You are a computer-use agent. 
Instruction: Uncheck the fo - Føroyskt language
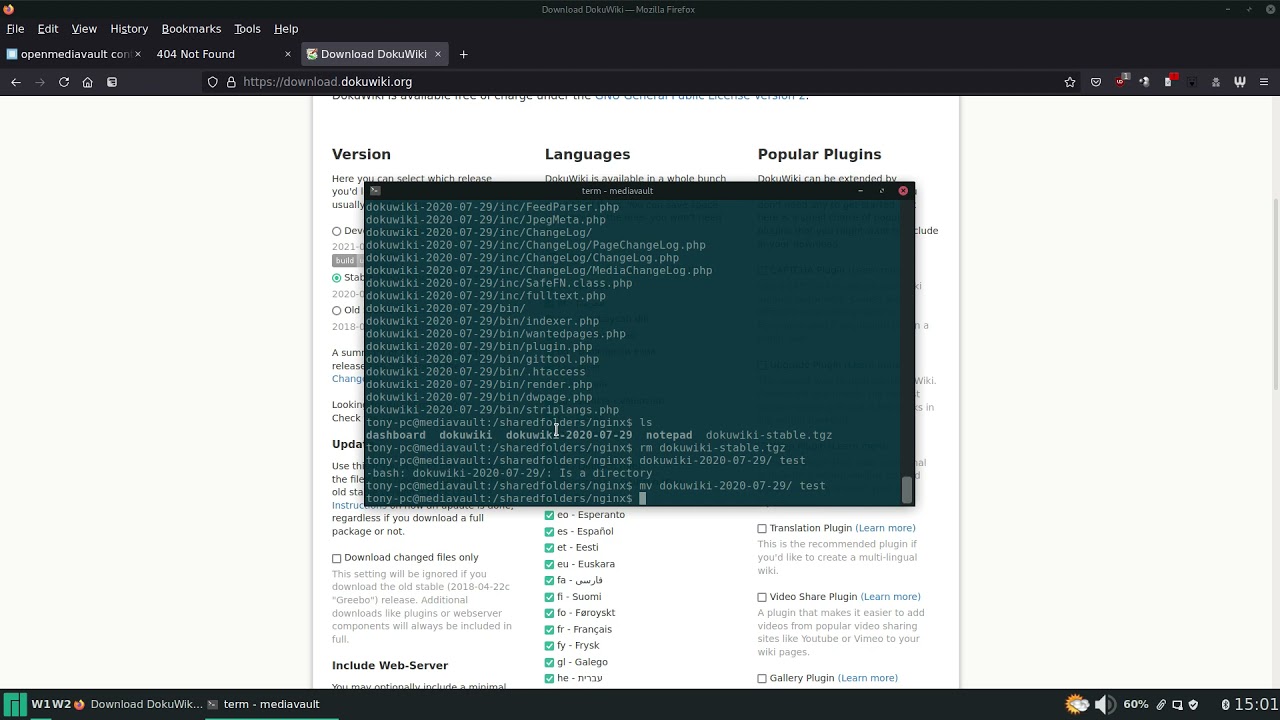(x=549, y=613)
